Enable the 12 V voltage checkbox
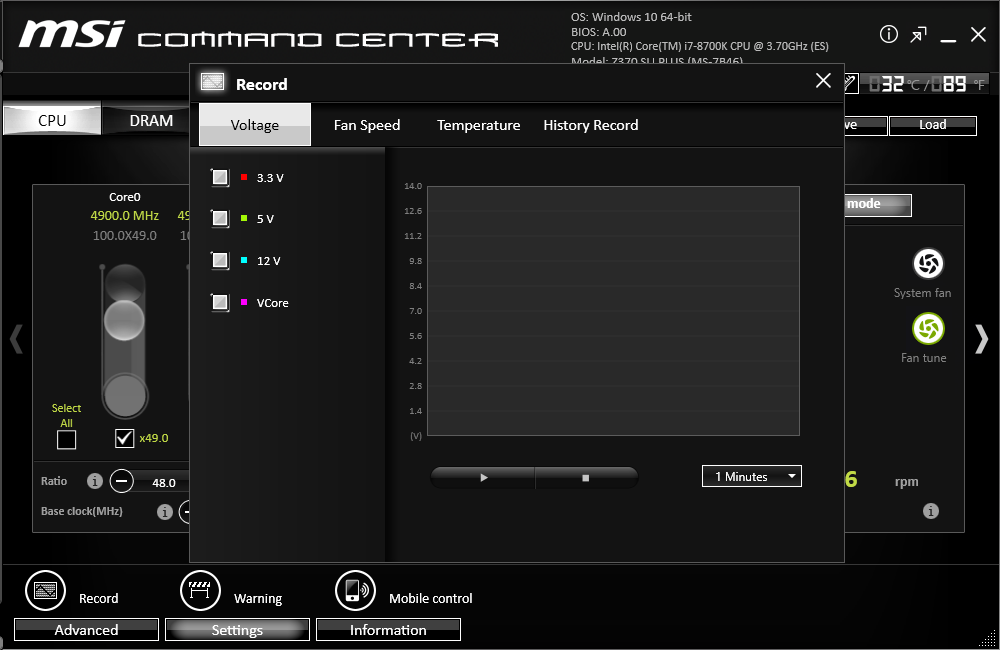Viewport: 1000px width, 650px height. (220, 260)
